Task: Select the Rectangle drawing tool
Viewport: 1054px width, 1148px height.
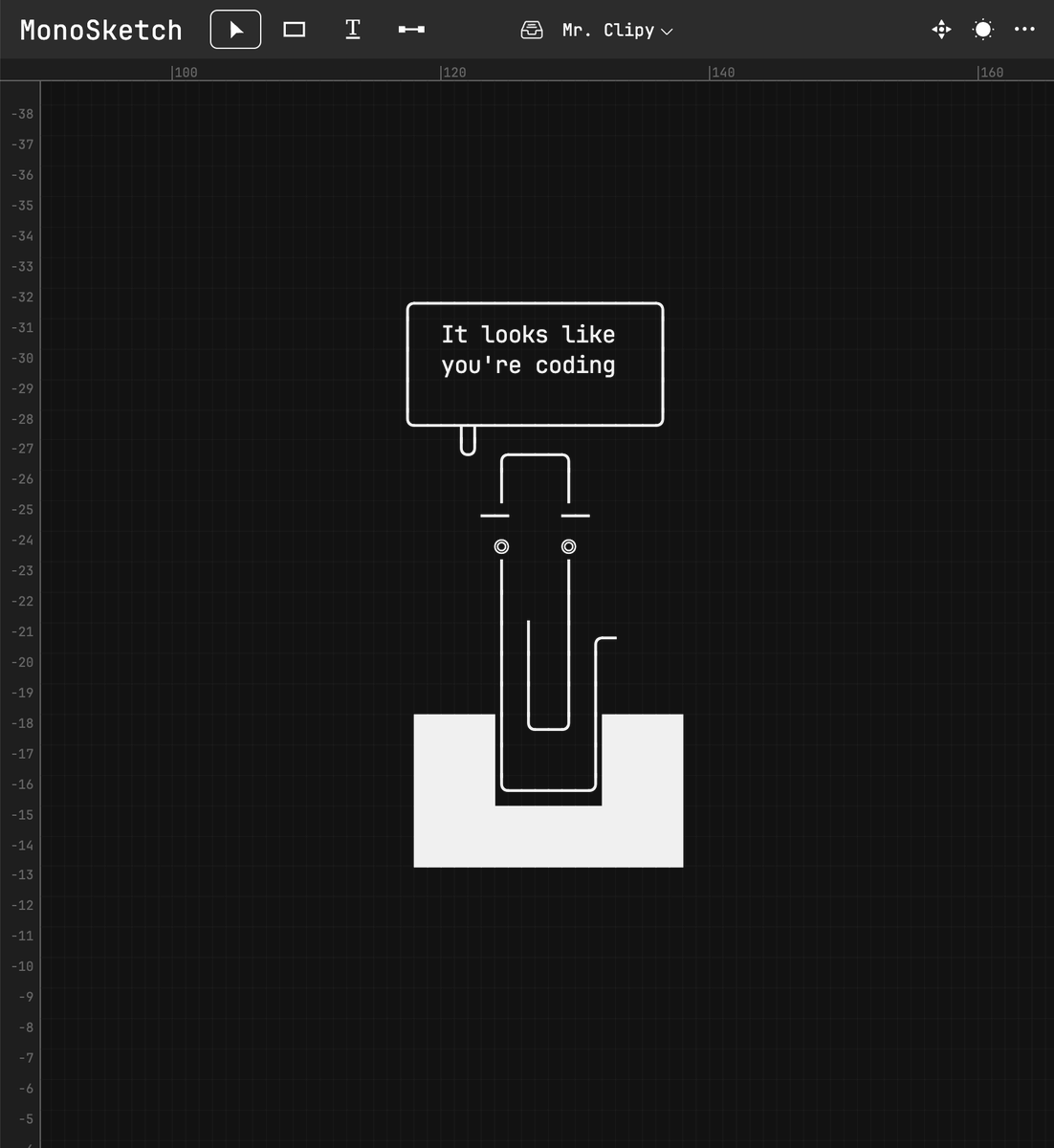Action: (x=295, y=30)
